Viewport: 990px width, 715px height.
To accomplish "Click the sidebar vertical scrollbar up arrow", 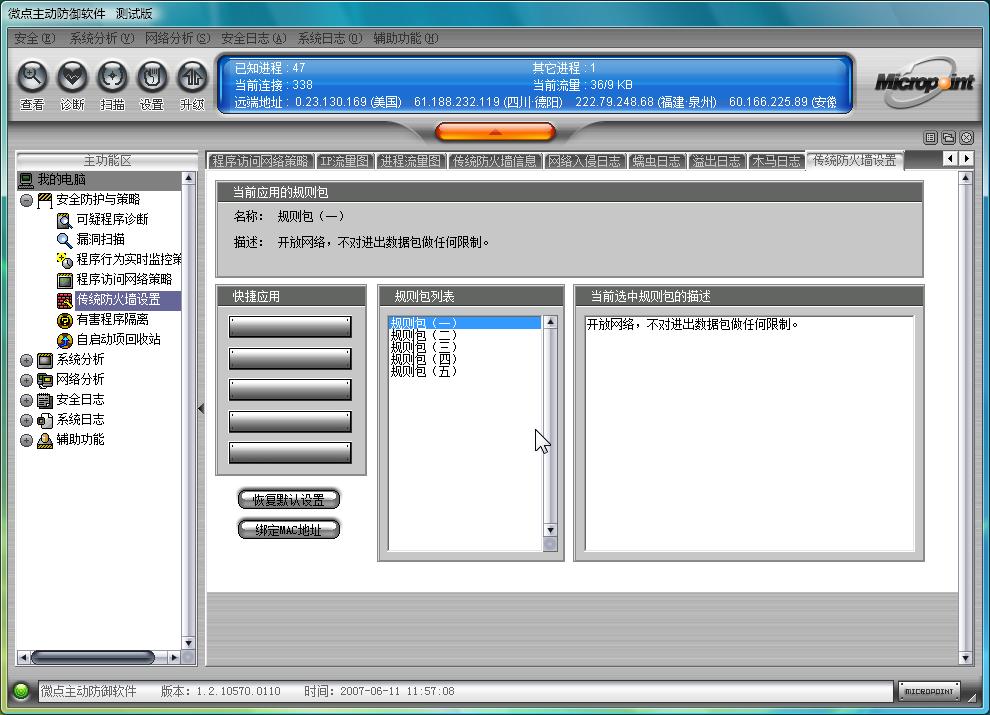I will (188, 179).
